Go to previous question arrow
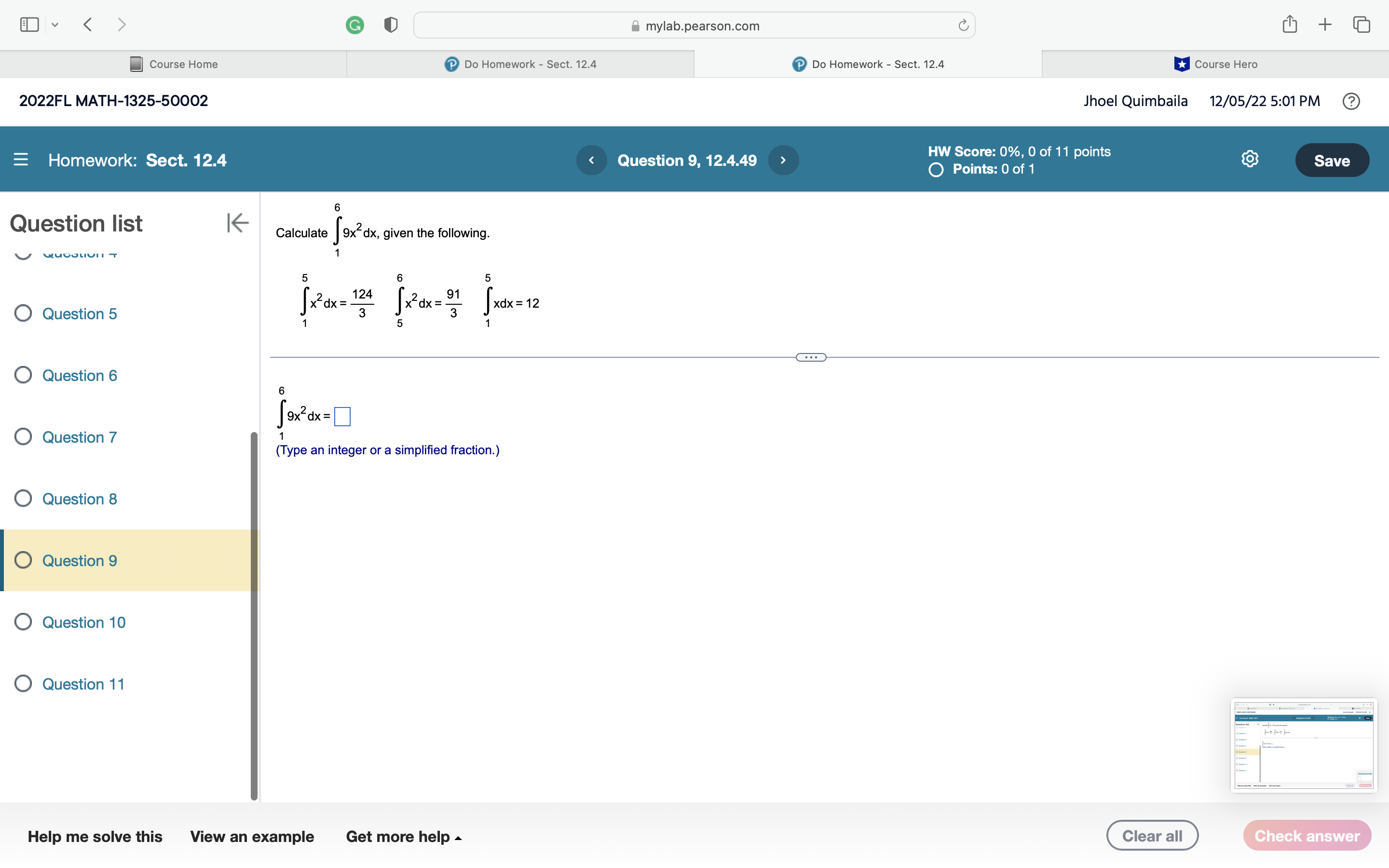 (x=591, y=160)
